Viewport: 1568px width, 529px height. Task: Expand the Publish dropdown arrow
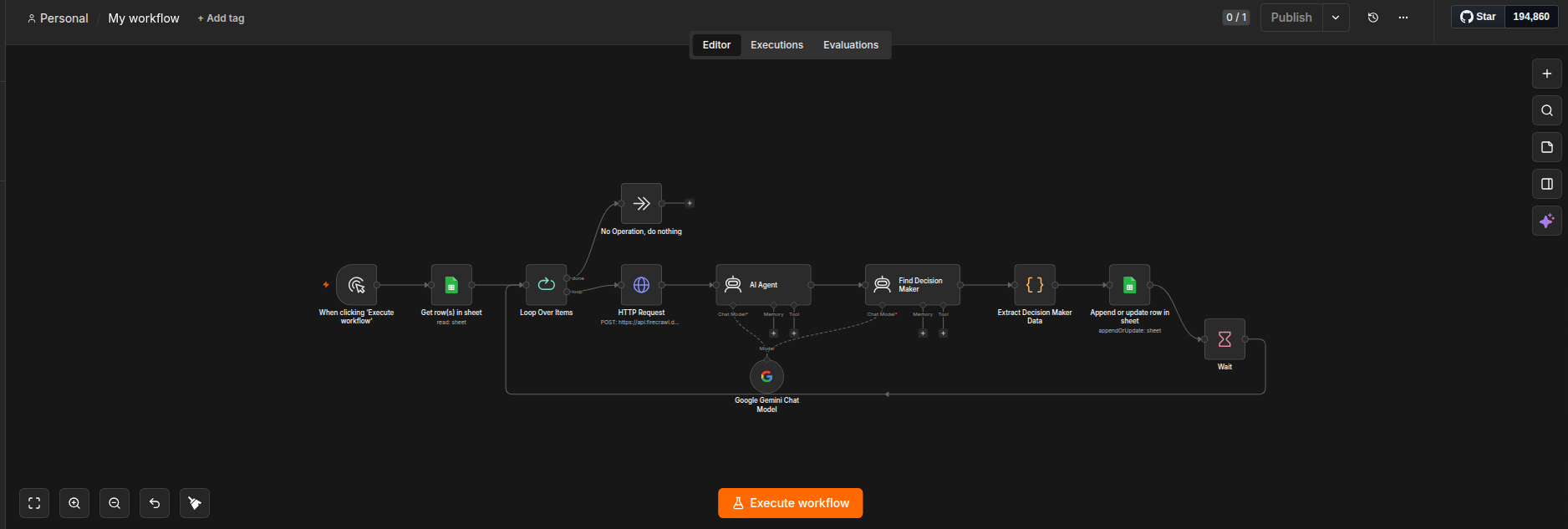(1336, 18)
